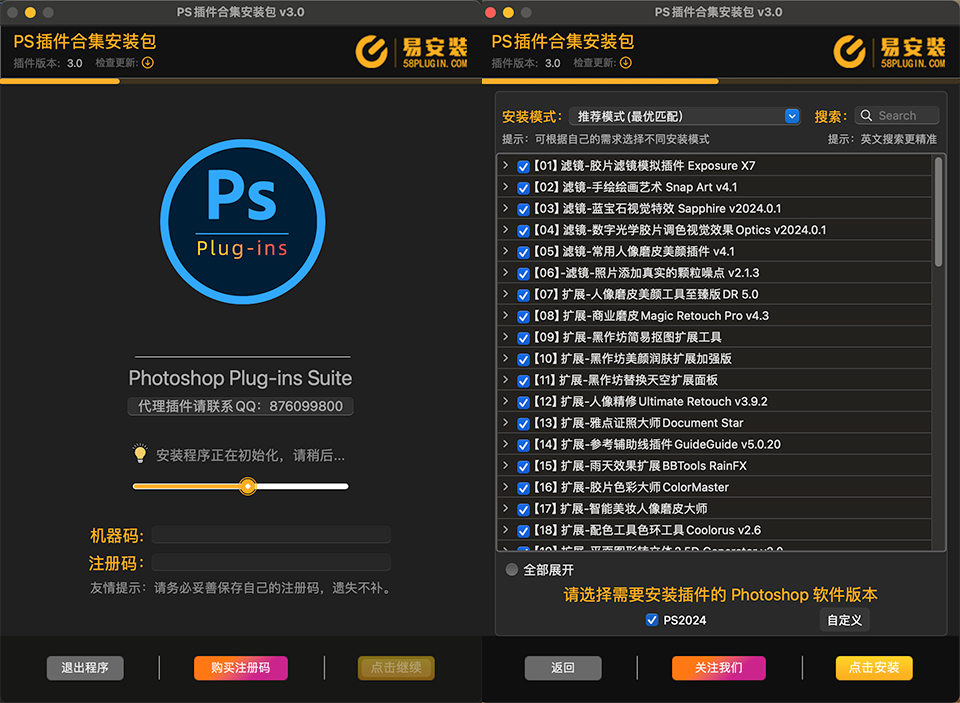Expand the Sapphire v2024.0.1 list entry

(508, 209)
